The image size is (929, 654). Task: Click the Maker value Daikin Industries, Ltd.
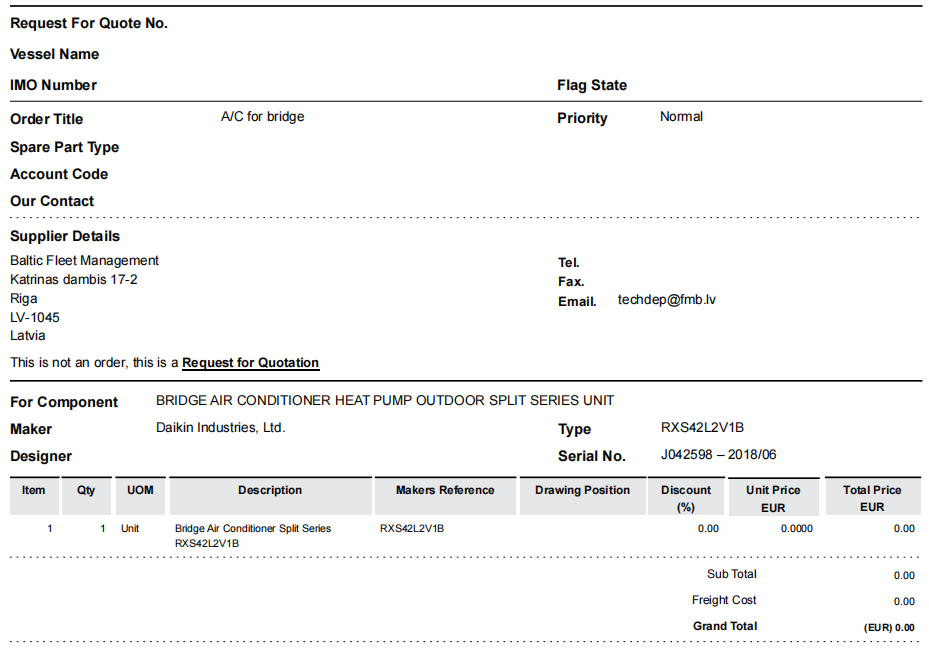tap(220, 428)
